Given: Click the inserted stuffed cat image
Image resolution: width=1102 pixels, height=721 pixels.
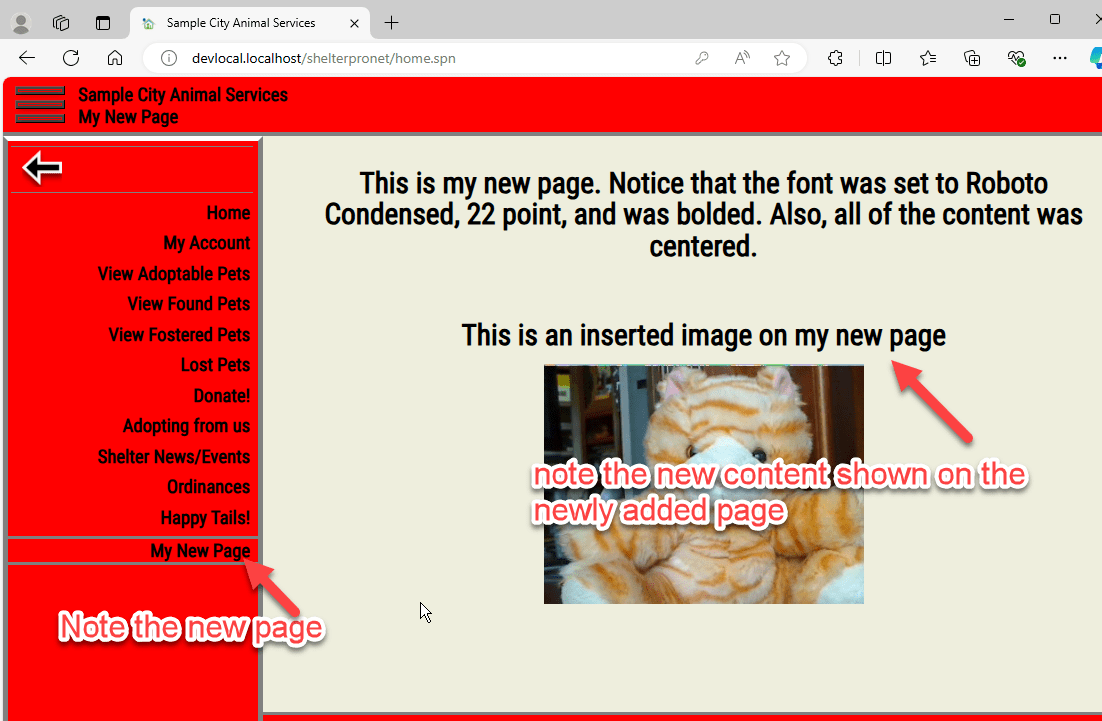Looking at the screenshot, I should (x=704, y=484).
